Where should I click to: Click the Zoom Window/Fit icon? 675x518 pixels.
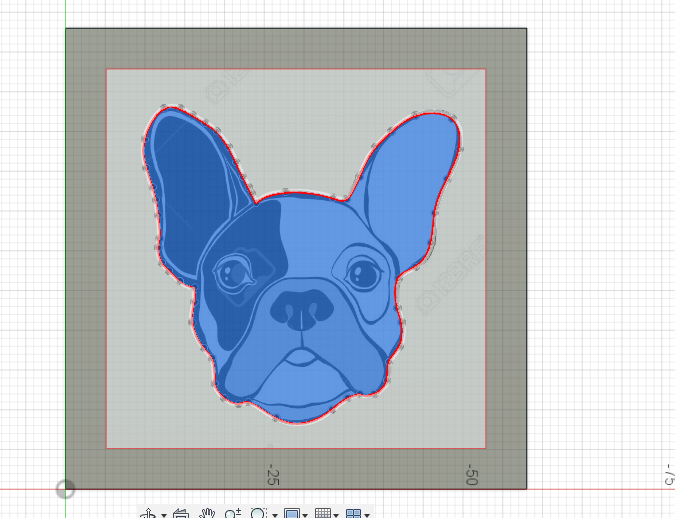(x=259, y=513)
